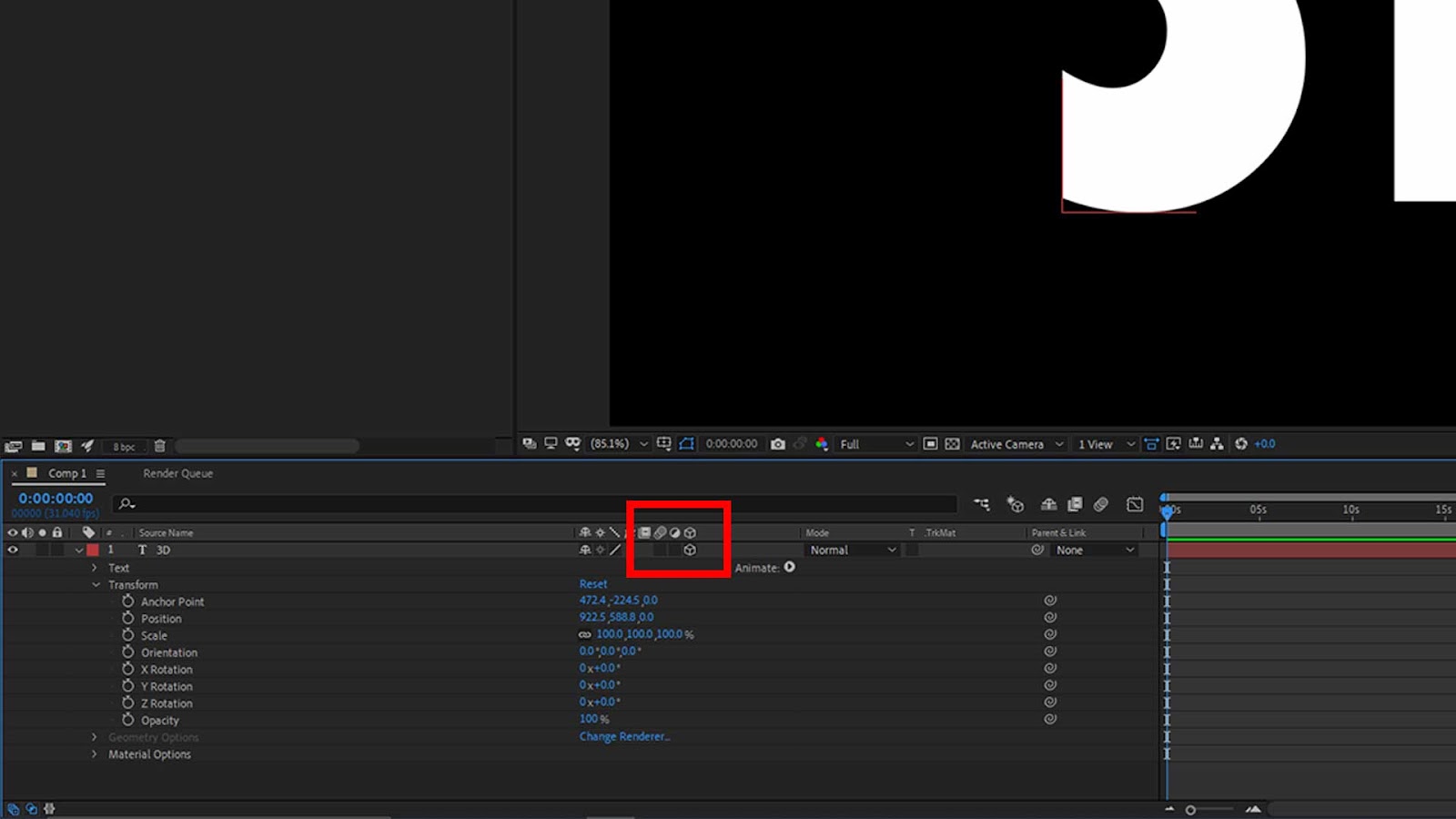1456x819 pixels.
Task: Click the reset exposure icon in viewer
Action: click(1241, 444)
